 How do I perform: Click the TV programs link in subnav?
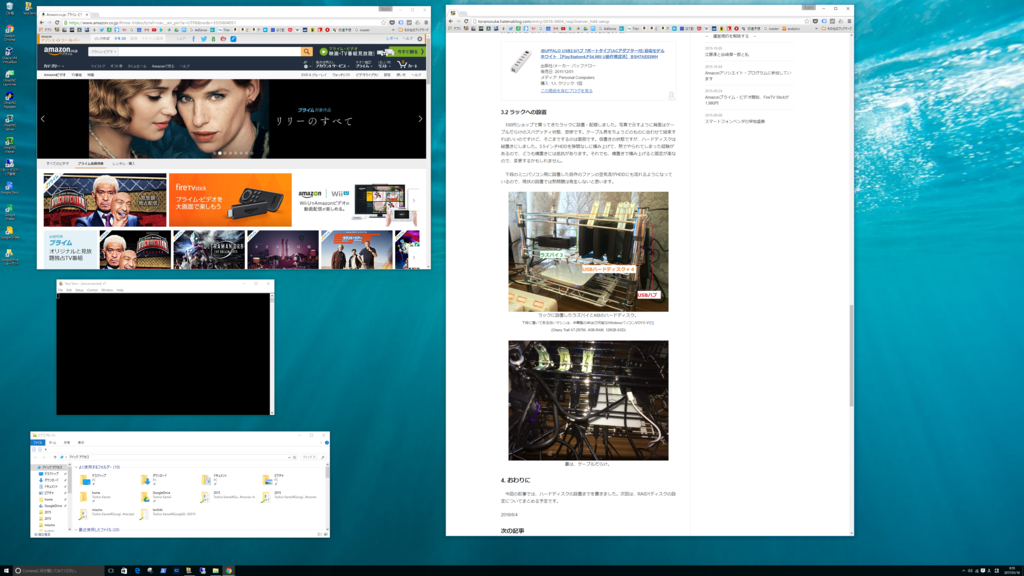(77, 75)
